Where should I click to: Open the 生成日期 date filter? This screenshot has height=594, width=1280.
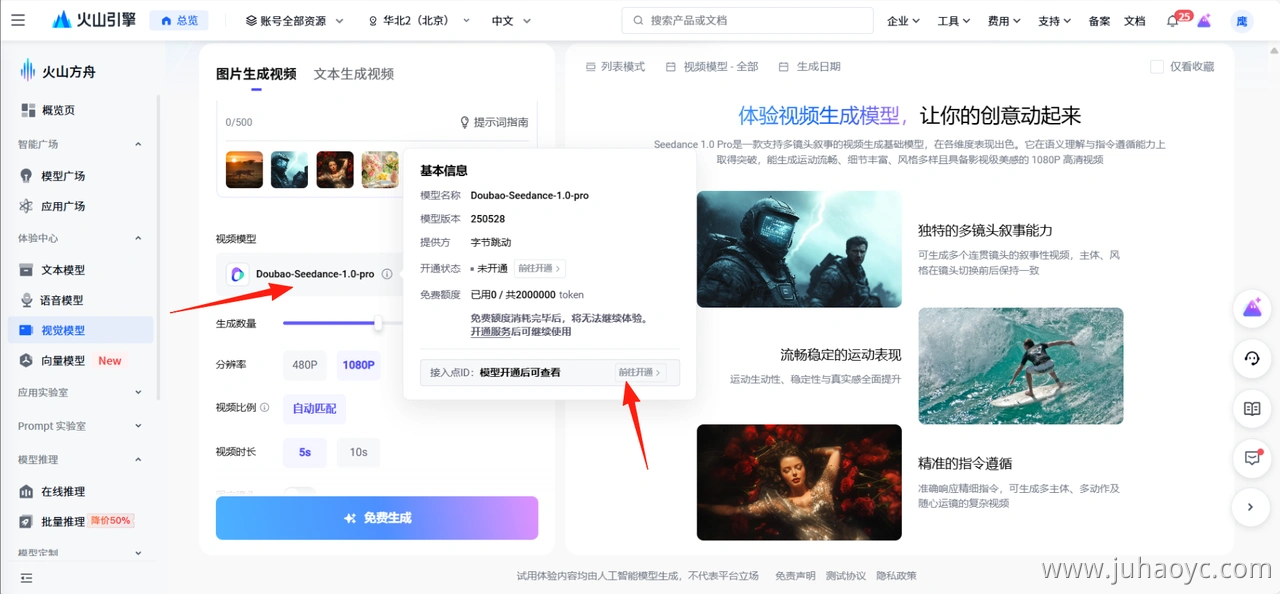click(x=809, y=67)
